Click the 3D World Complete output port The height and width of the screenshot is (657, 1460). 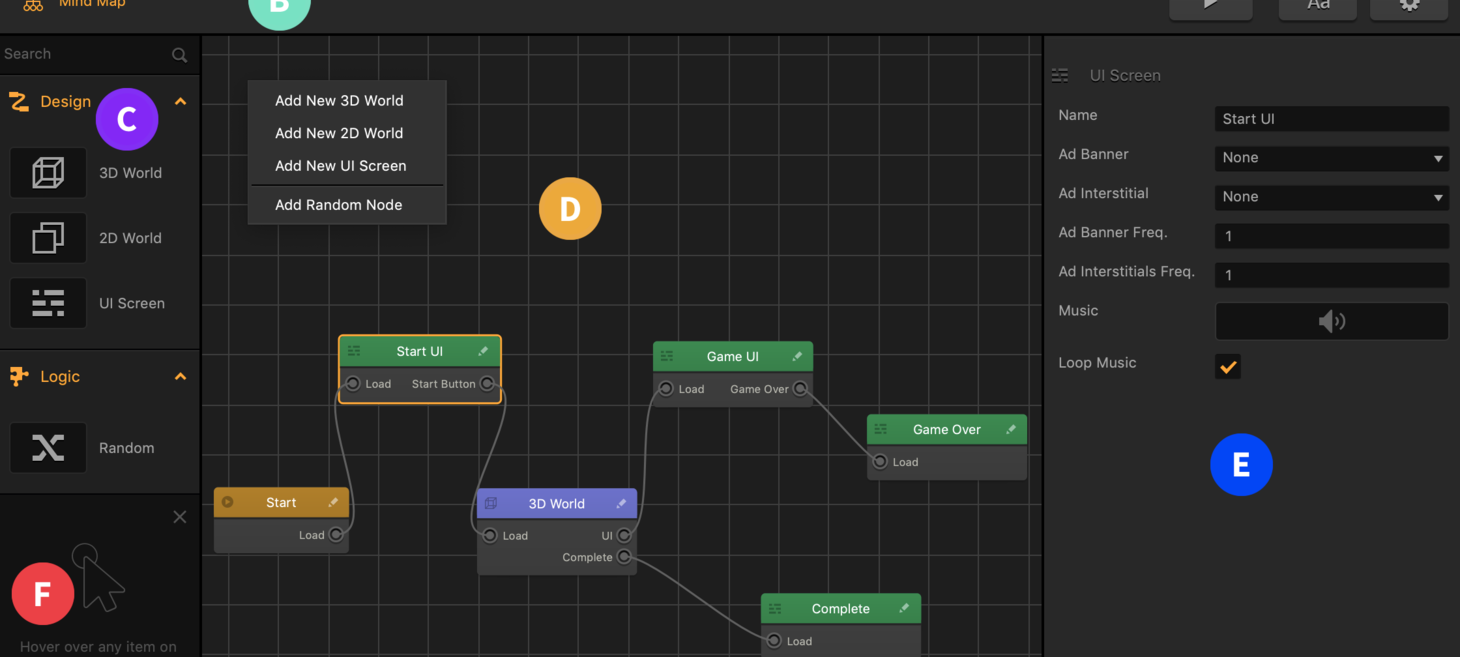[x=624, y=557]
